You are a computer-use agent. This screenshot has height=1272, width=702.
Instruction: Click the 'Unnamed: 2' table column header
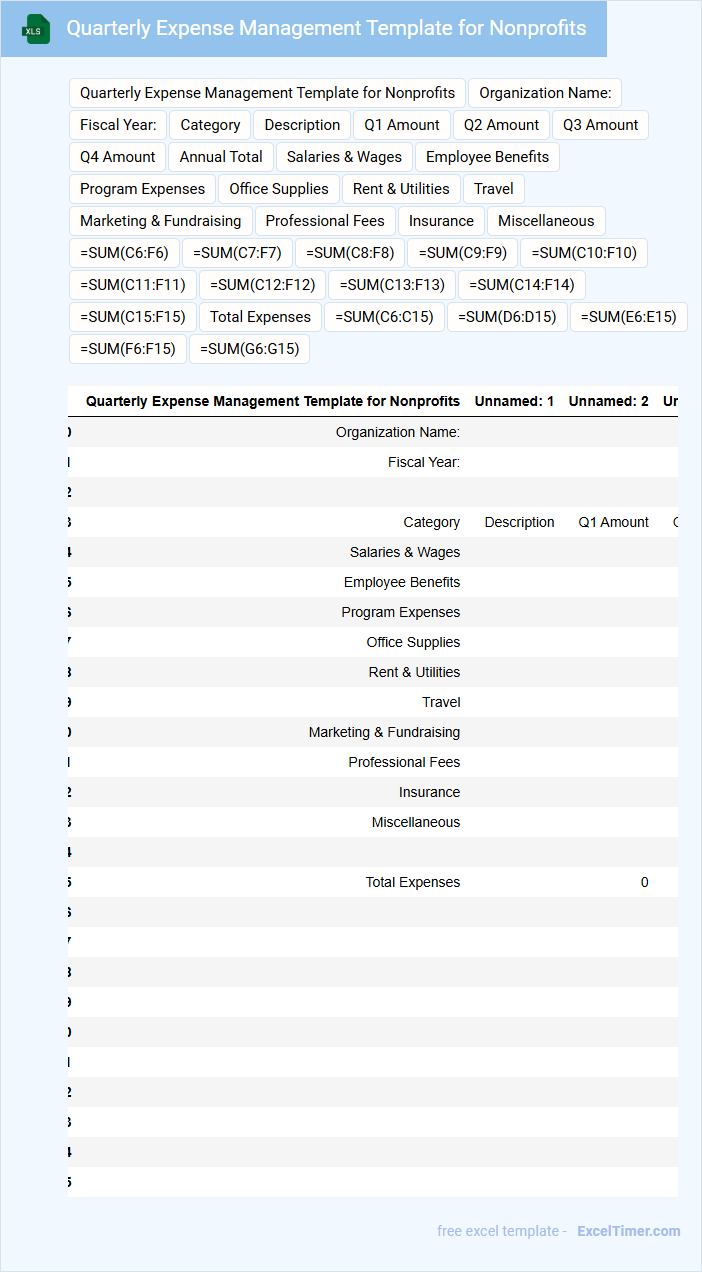tap(608, 401)
